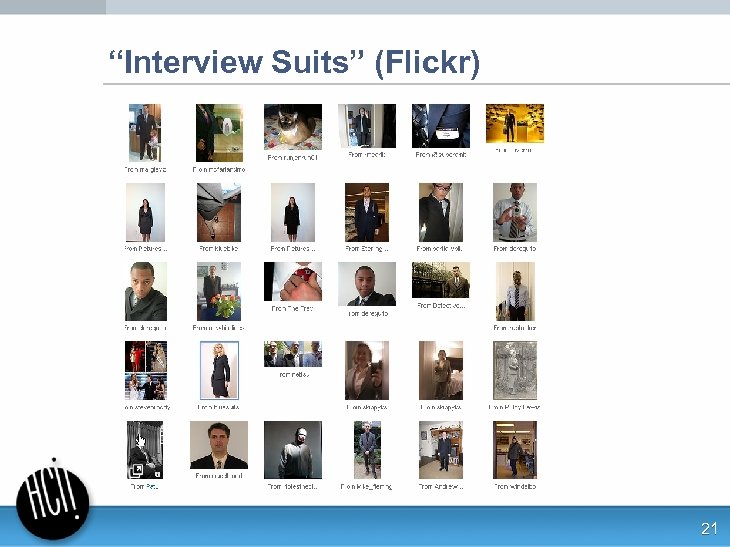This screenshot has width=730, height=547.
Task: Open the dramatic shadowed figure in grey photo
Action: coord(293,450)
